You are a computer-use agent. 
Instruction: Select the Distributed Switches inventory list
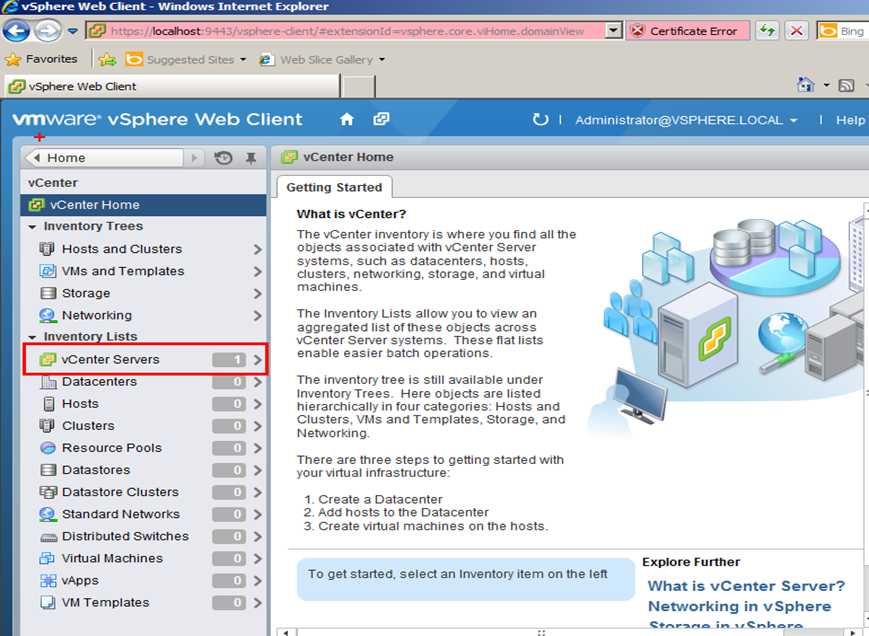point(144,536)
